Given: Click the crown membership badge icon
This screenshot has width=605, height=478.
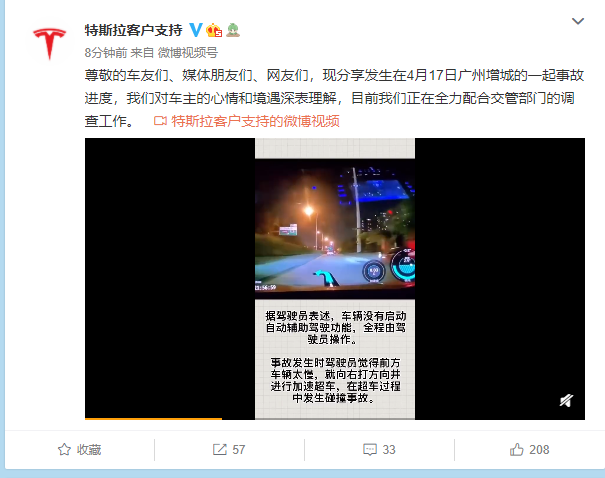Looking at the screenshot, I should click(x=214, y=30).
